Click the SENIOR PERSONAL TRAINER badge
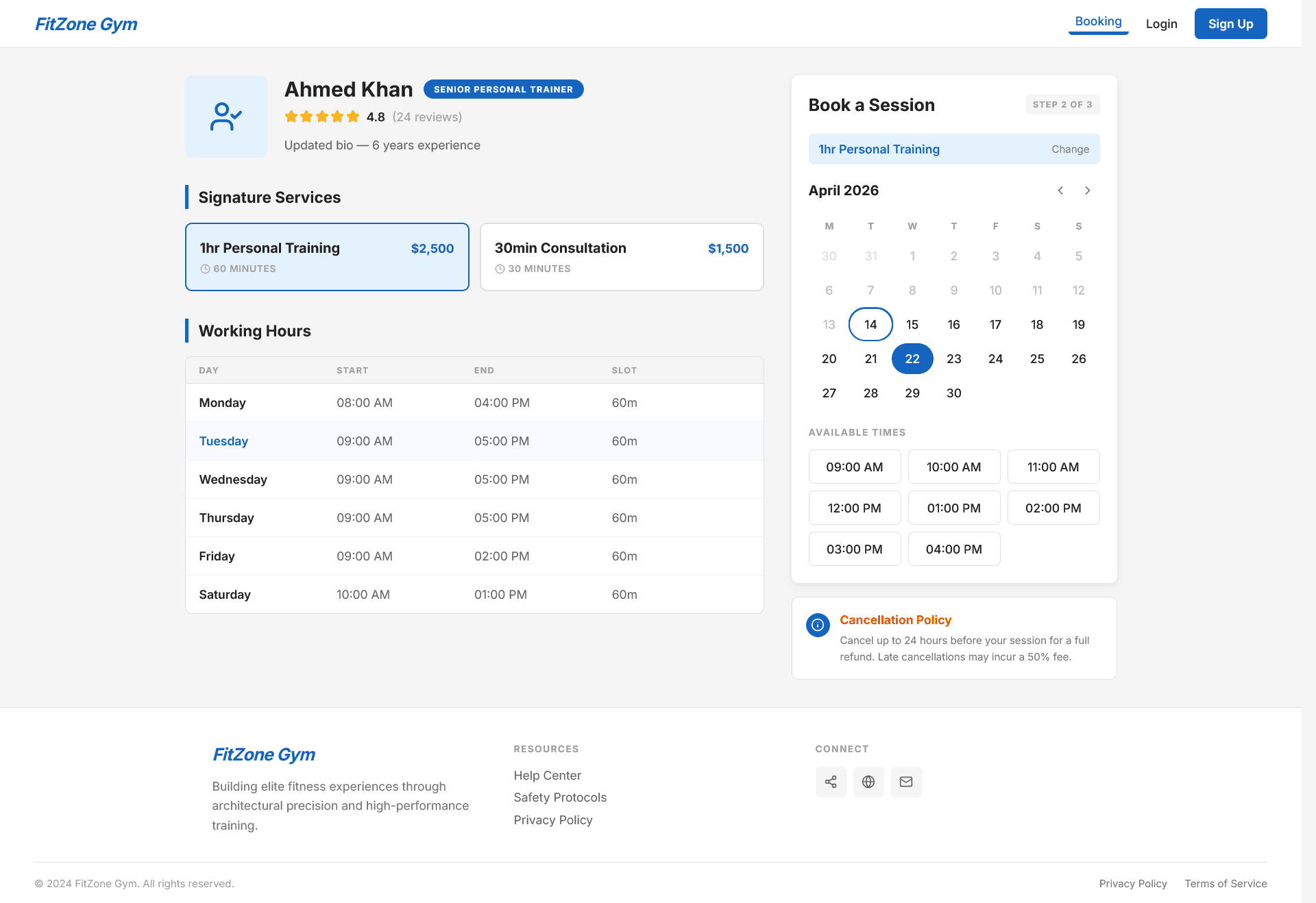Viewport: 1316px width, 903px height. [x=503, y=88]
